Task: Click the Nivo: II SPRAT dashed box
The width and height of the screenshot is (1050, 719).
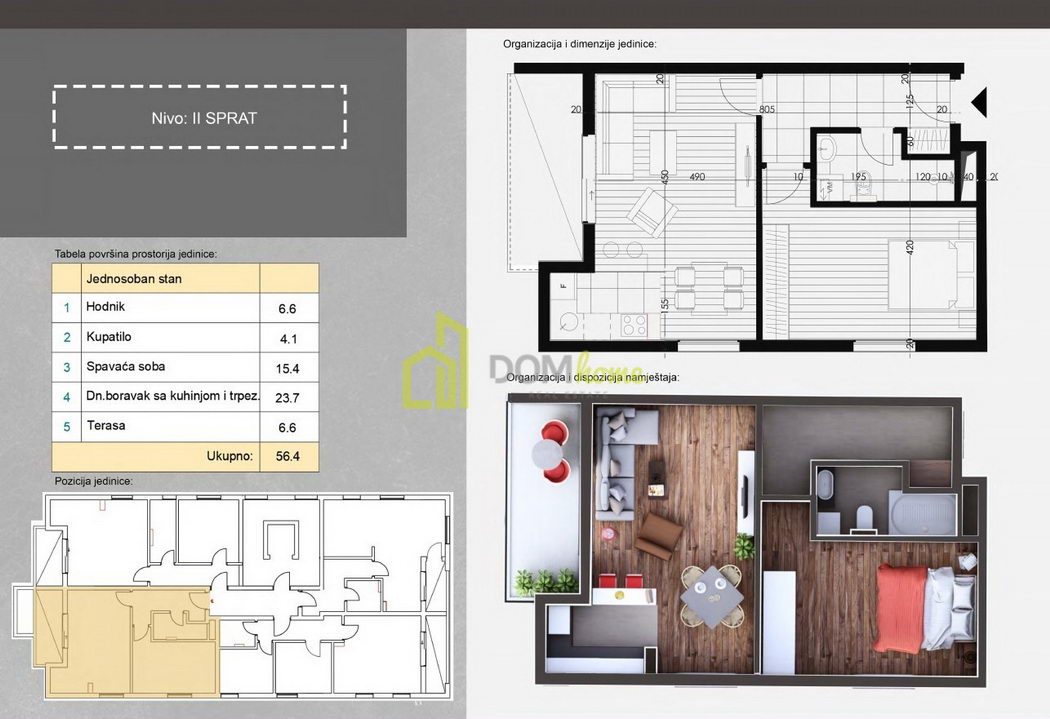Action: pos(199,118)
